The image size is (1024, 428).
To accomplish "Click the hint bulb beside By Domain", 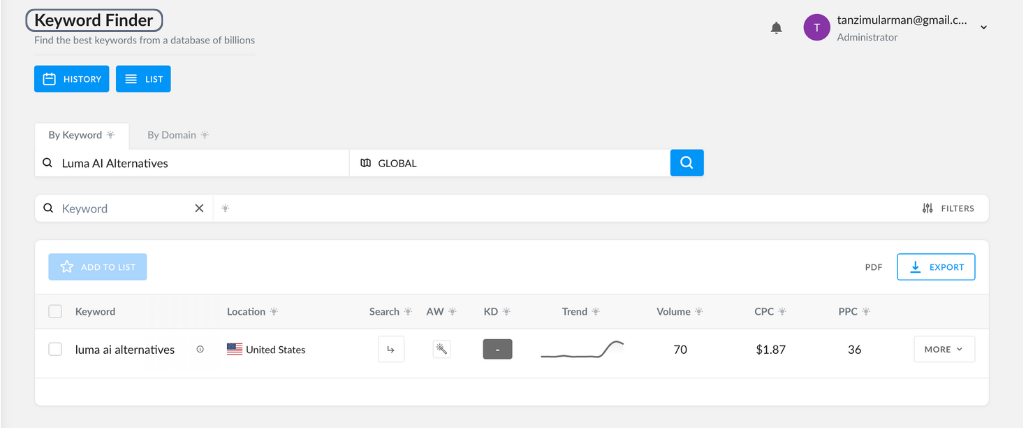I will [x=205, y=135].
